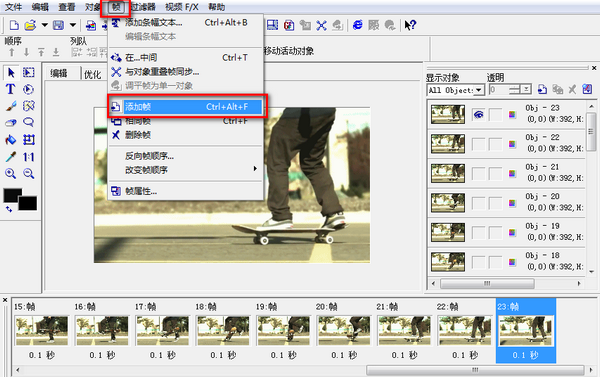Open the 视频 F/X menu
Viewport: 600px width, 377px height.
click(x=181, y=7)
